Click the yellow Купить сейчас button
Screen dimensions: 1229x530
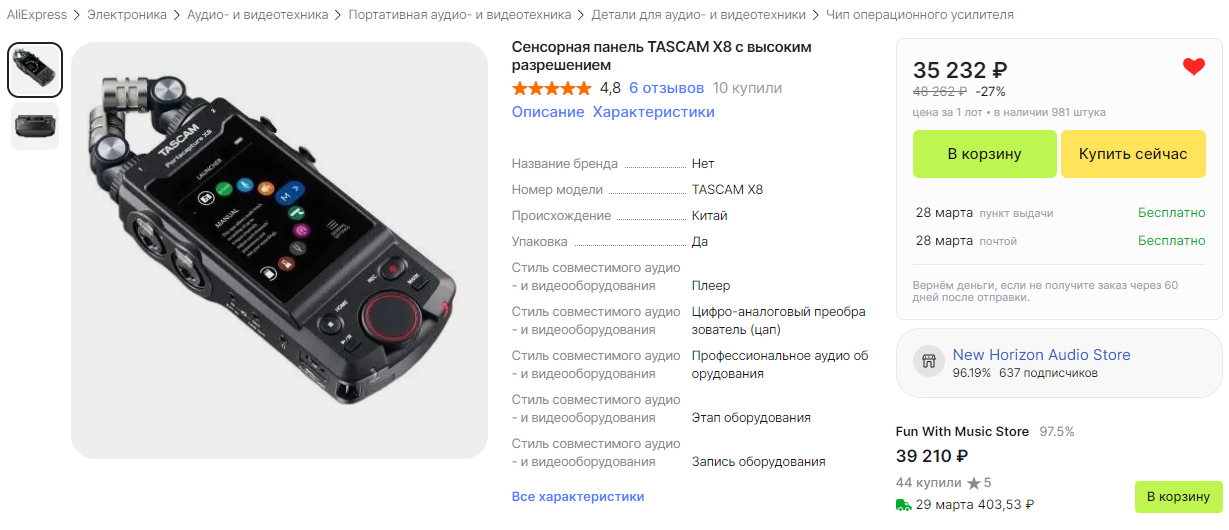click(x=1133, y=154)
